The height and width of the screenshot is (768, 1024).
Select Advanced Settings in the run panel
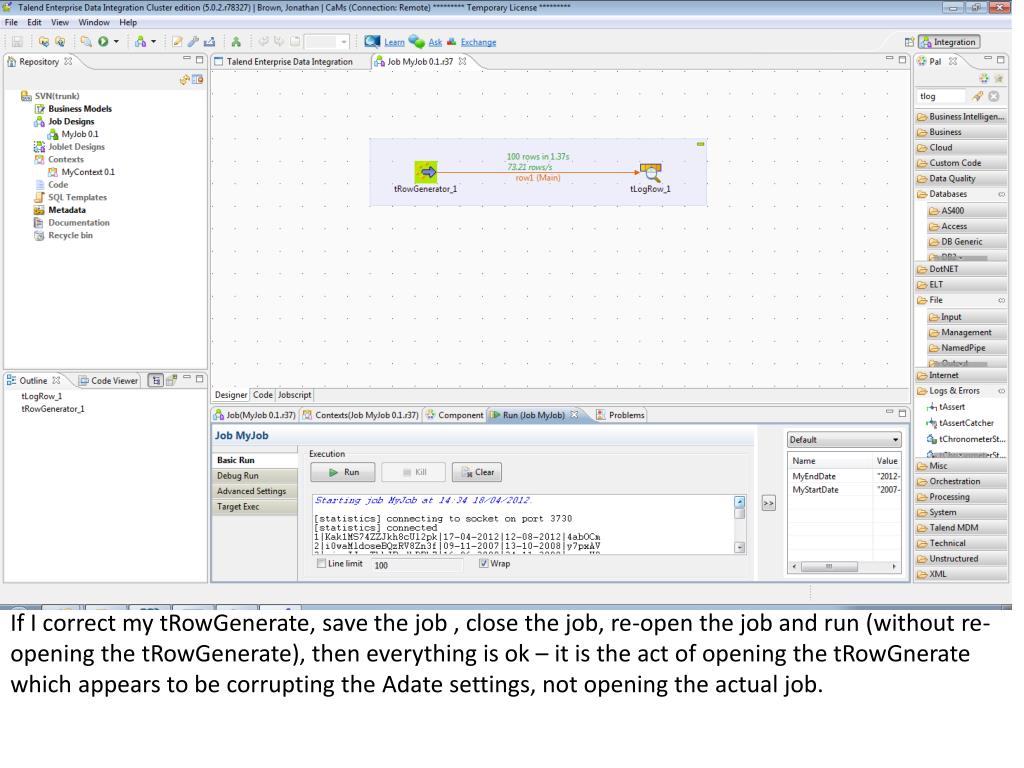point(255,492)
